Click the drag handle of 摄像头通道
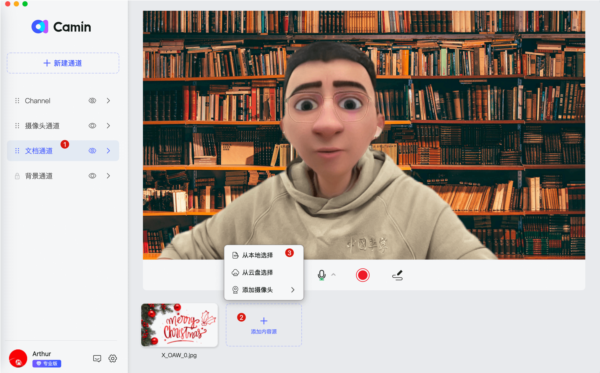Image resolution: width=600 pixels, height=373 pixels. (x=17, y=126)
